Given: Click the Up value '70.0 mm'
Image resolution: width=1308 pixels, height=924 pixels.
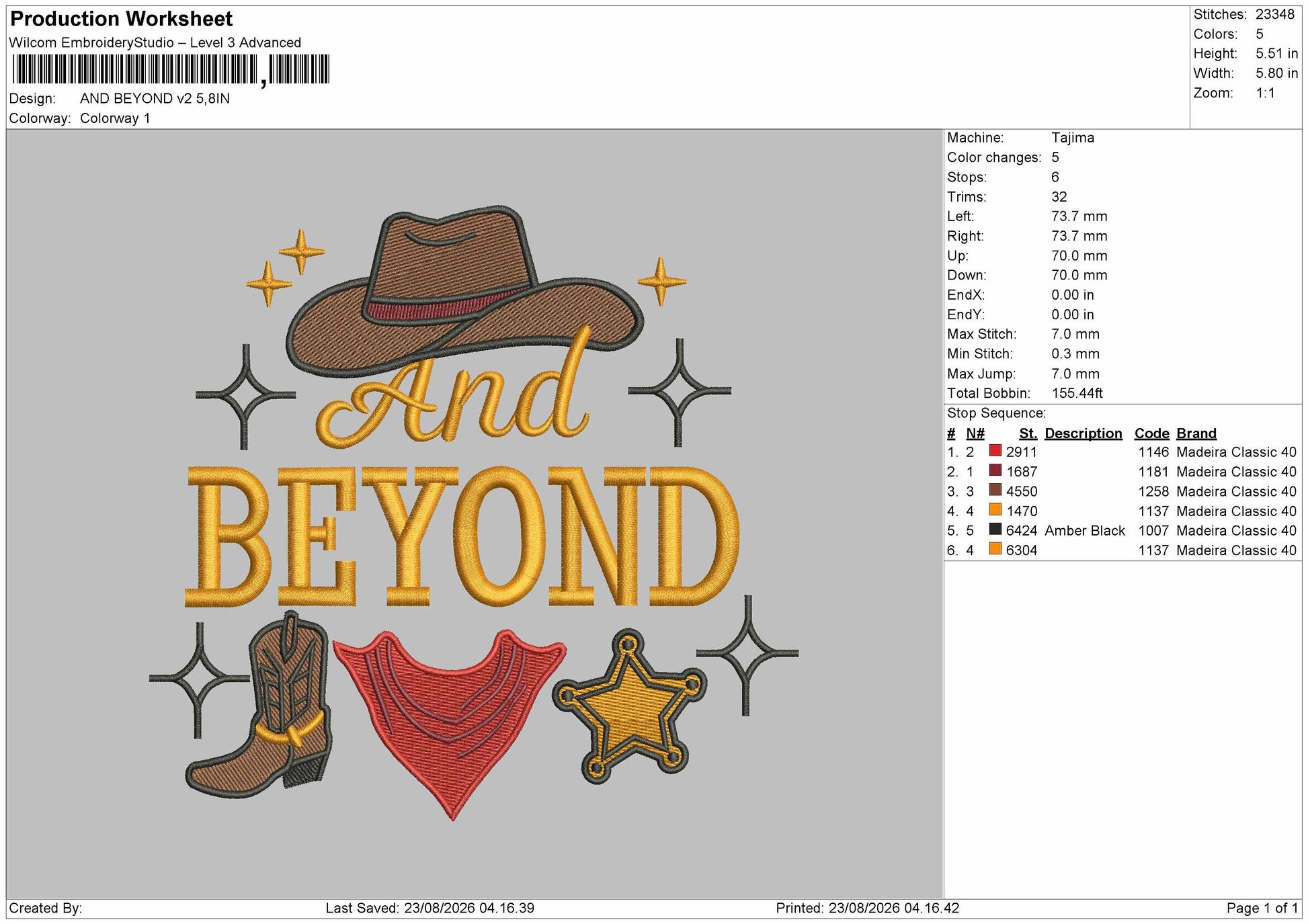Looking at the screenshot, I should pos(1079,255).
